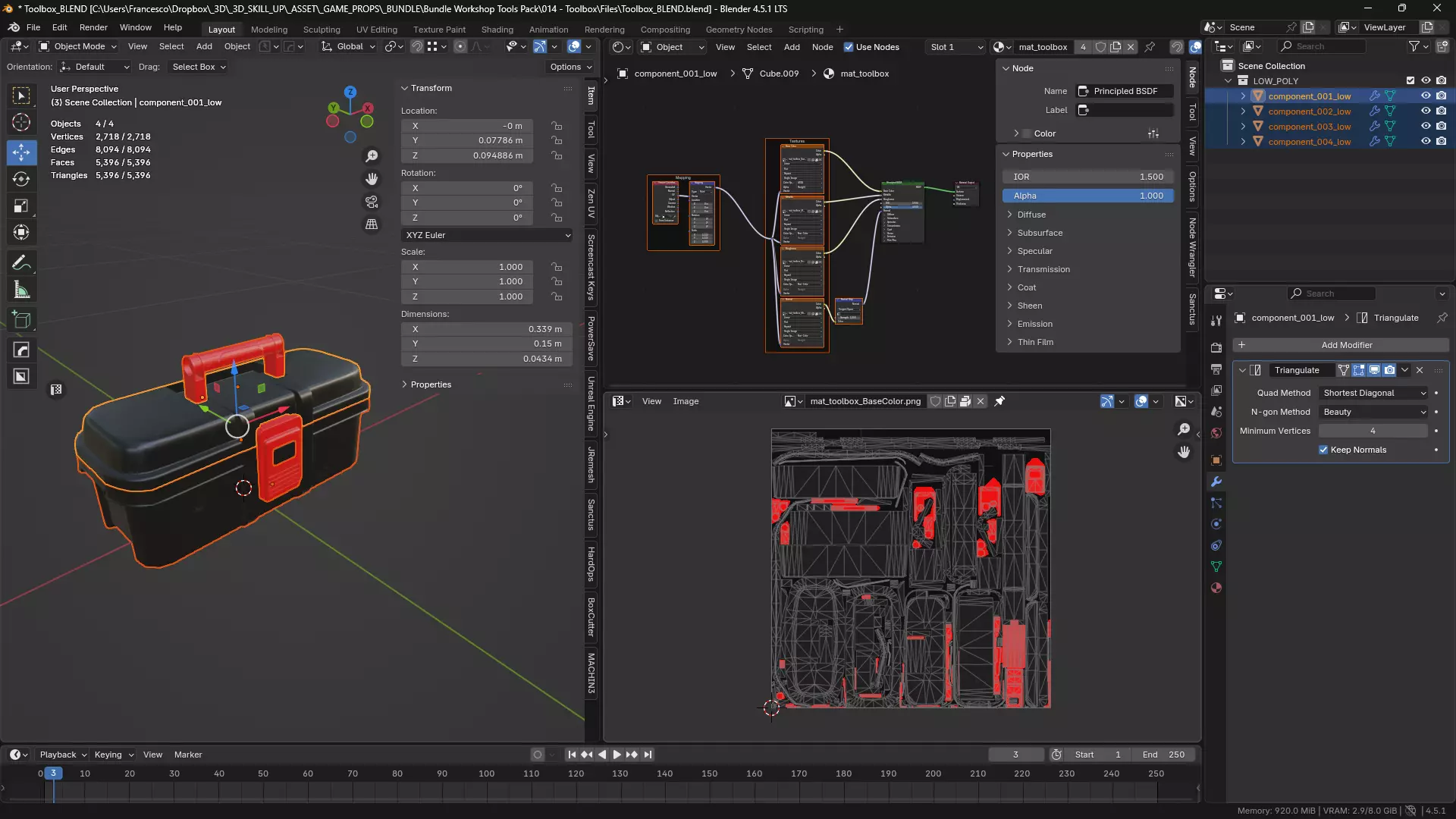Open the N-gon Method Beauty dropdown
This screenshot has width=1456, height=819.
pos(1374,412)
